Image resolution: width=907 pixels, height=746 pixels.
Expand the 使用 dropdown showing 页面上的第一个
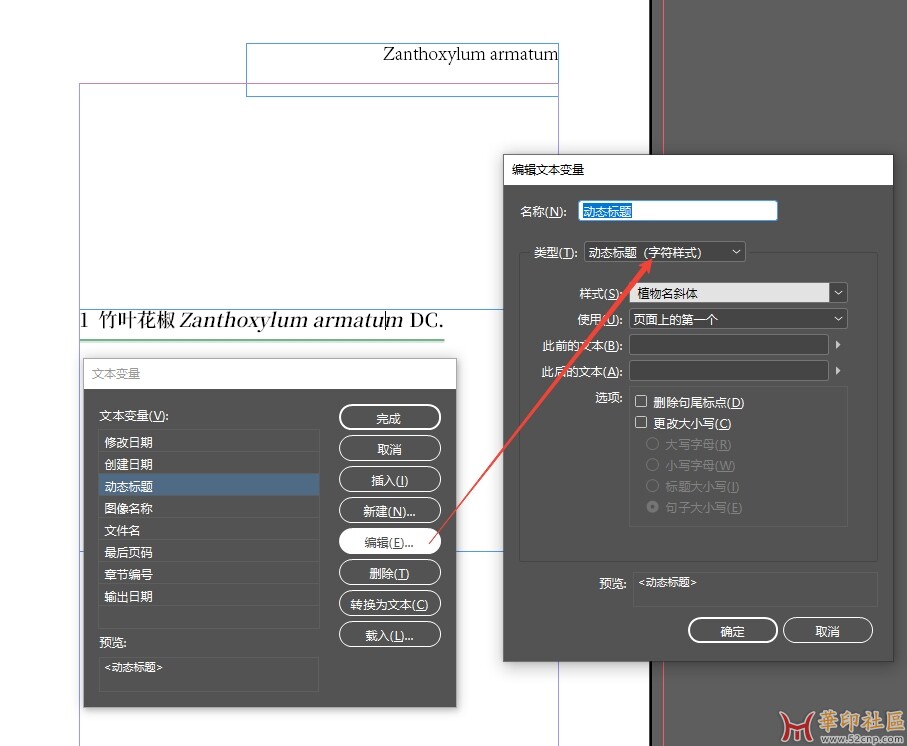(x=738, y=319)
